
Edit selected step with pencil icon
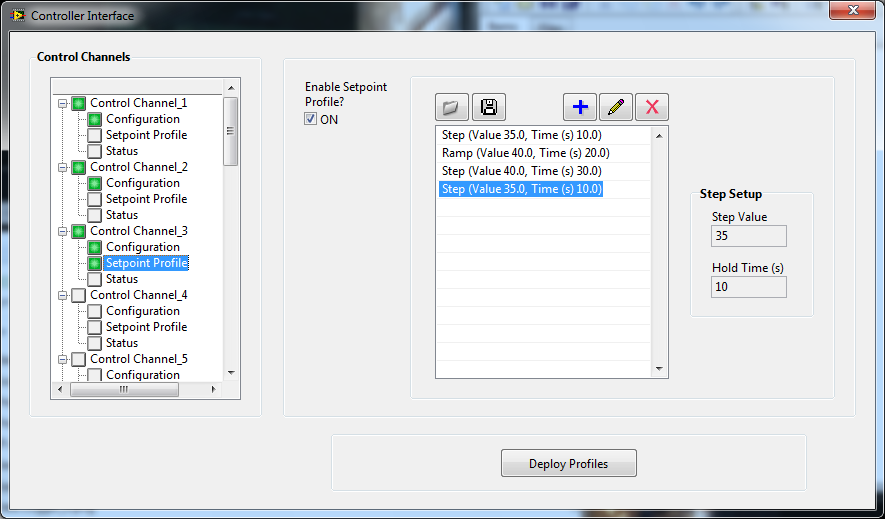(x=616, y=107)
